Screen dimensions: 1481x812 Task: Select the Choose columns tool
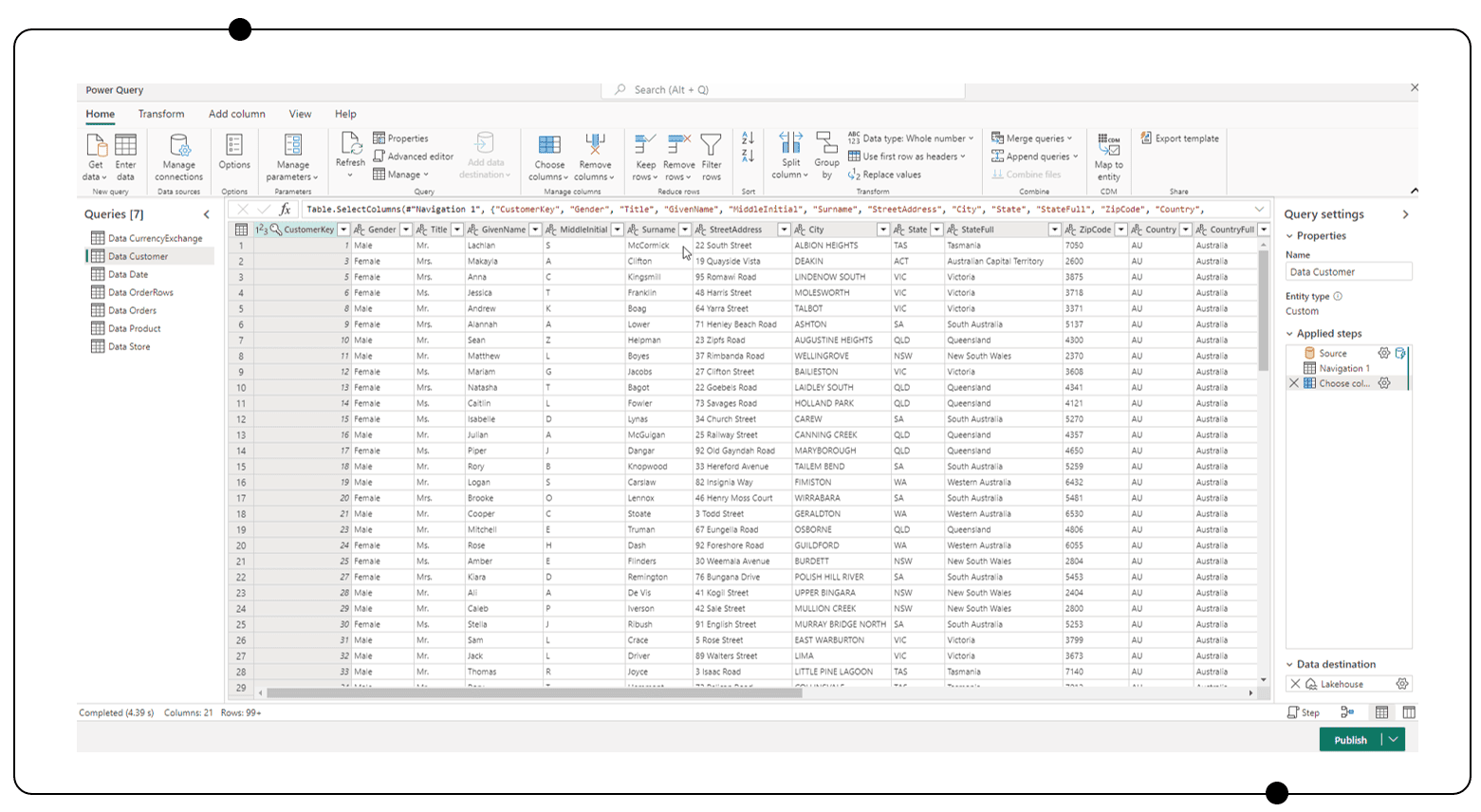click(x=548, y=157)
